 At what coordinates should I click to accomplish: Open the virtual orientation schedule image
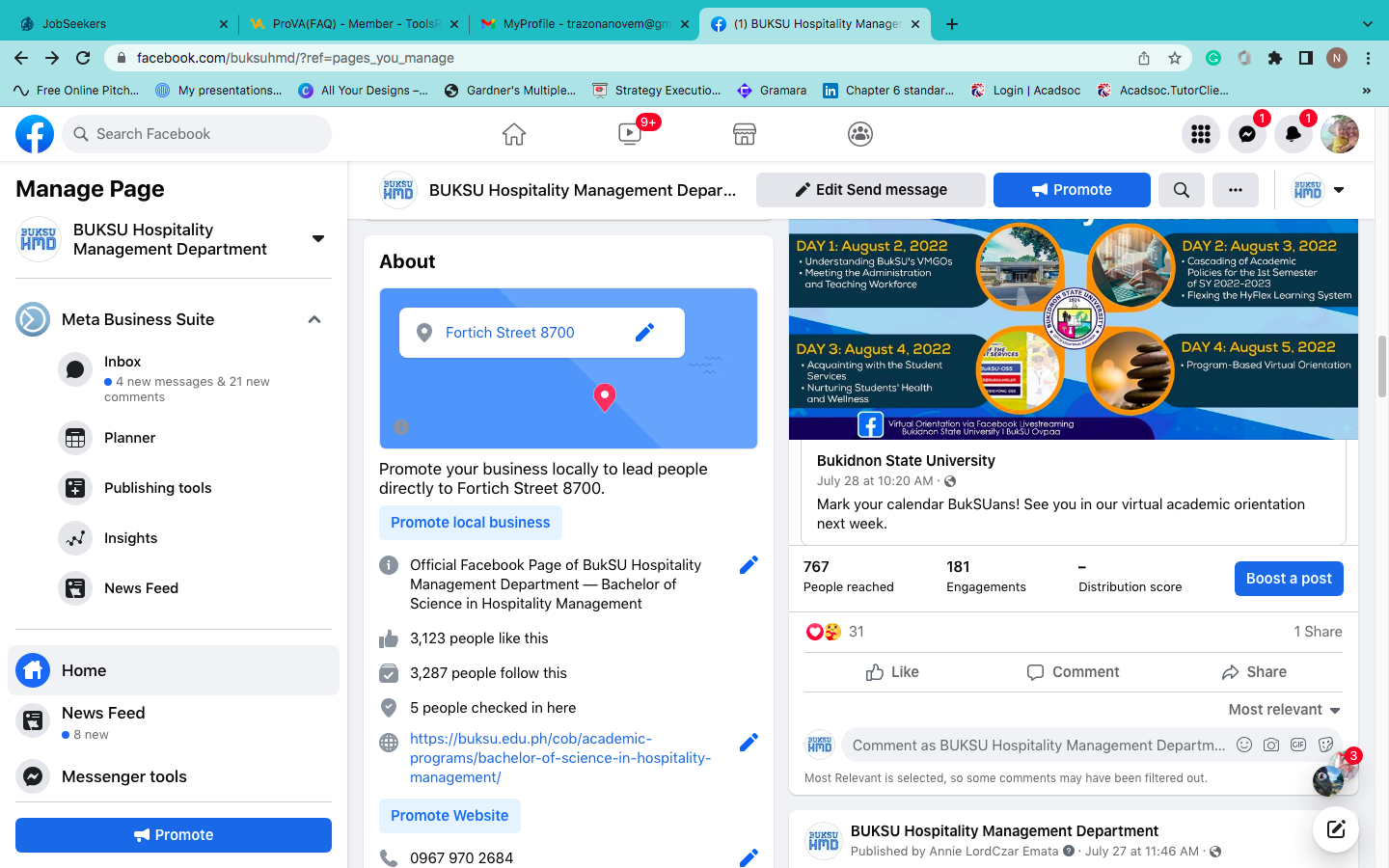(1074, 330)
